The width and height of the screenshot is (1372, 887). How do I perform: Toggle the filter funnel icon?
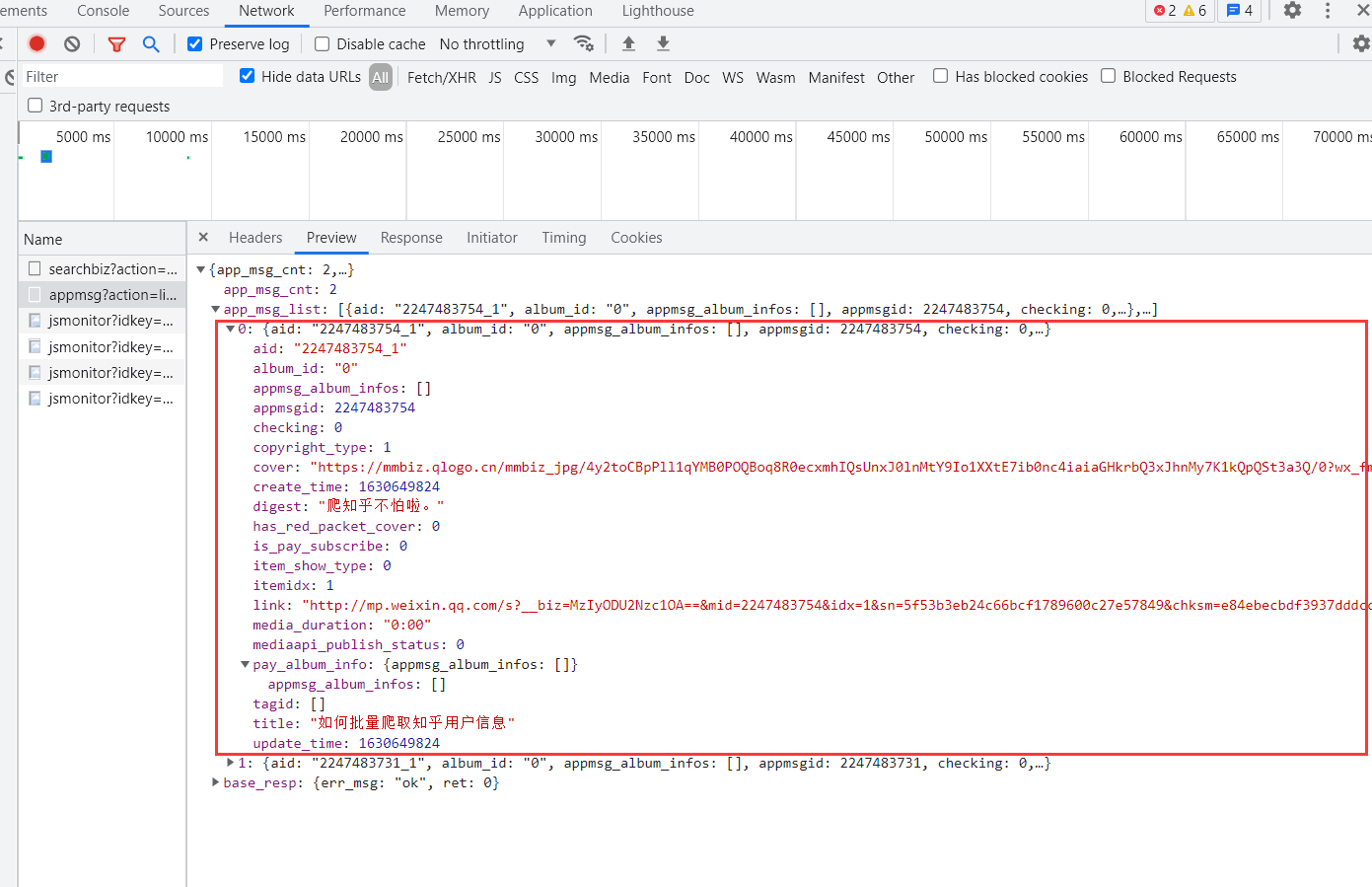(116, 43)
